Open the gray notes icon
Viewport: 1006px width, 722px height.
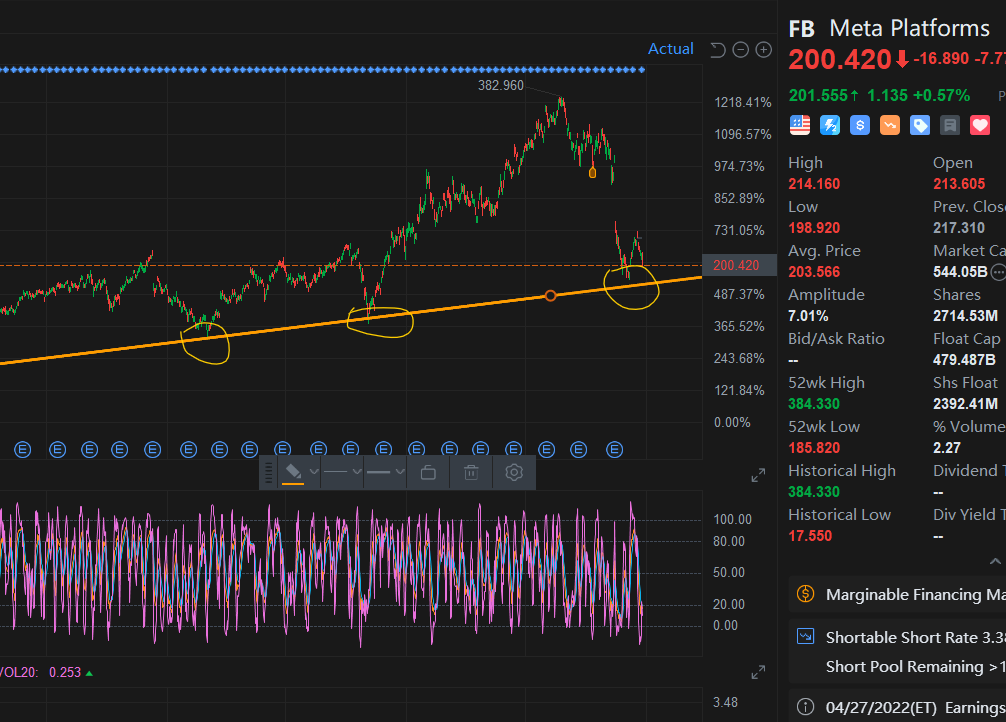tap(950, 125)
